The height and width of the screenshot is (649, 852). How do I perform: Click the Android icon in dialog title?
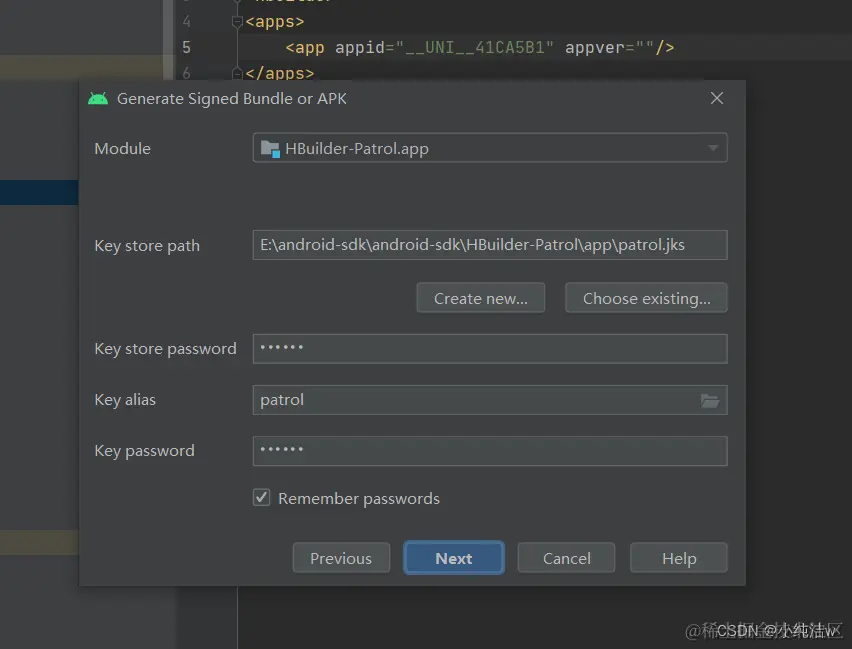click(98, 99)
